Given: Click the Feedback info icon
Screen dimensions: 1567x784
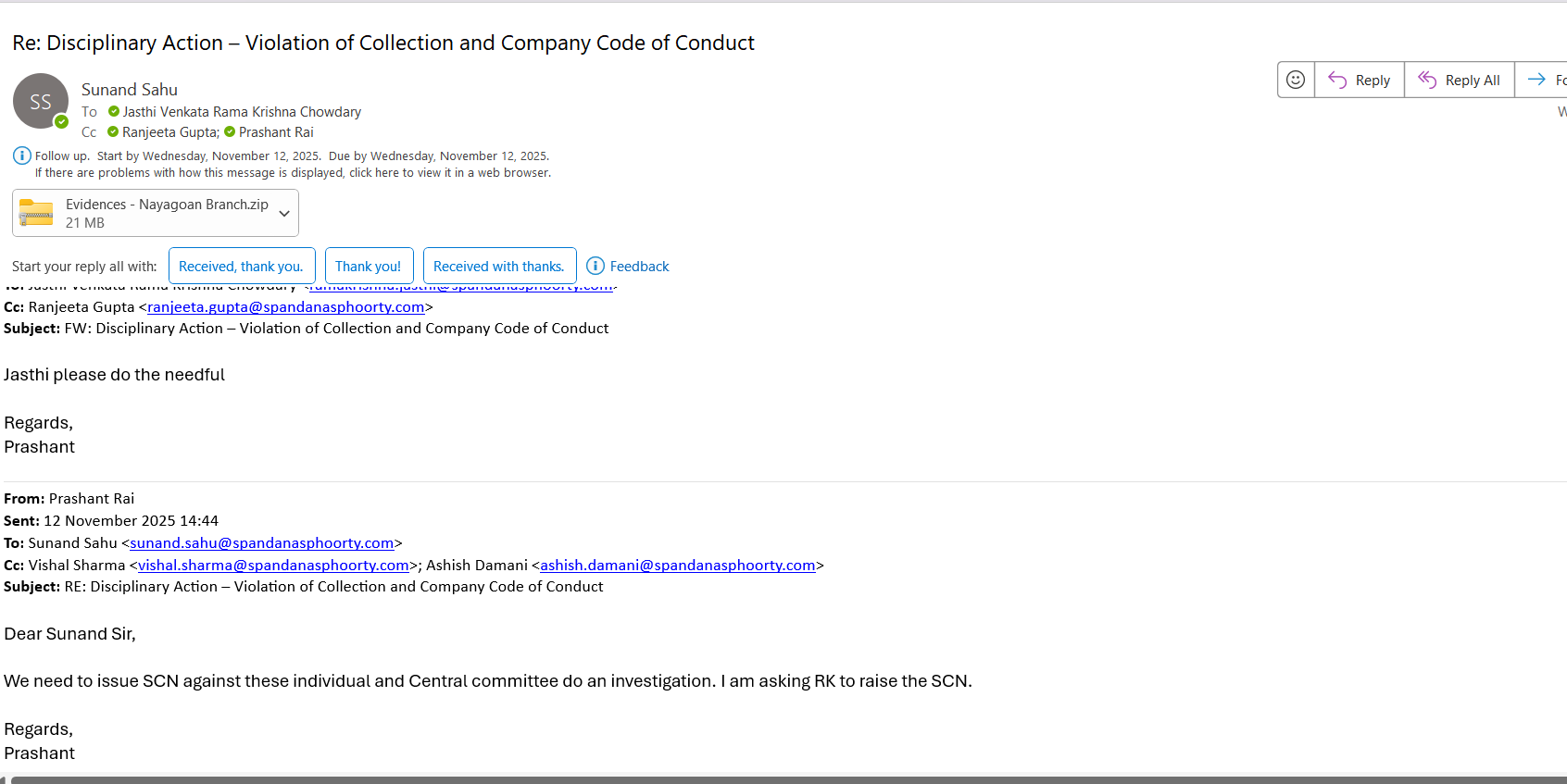Looking at the screenshot, I should (595, 266).
